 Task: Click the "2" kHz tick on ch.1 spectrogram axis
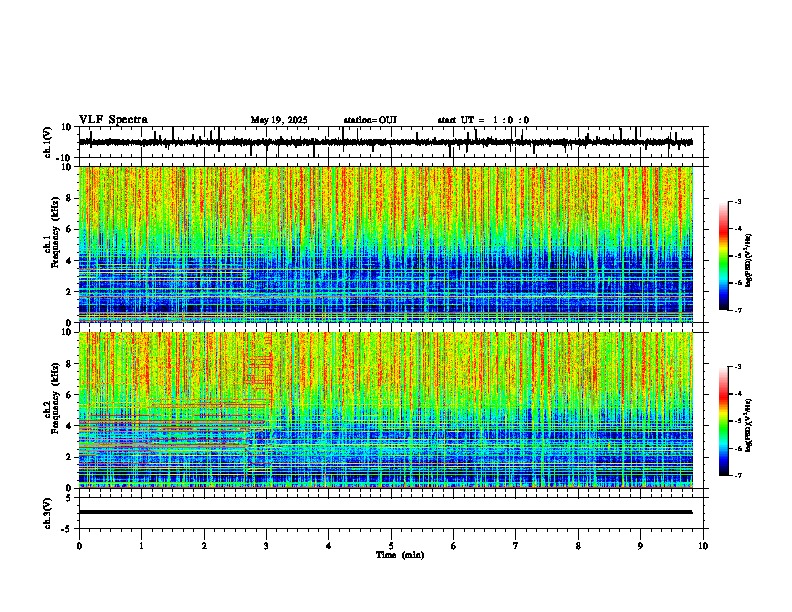[x=70, y=291]
